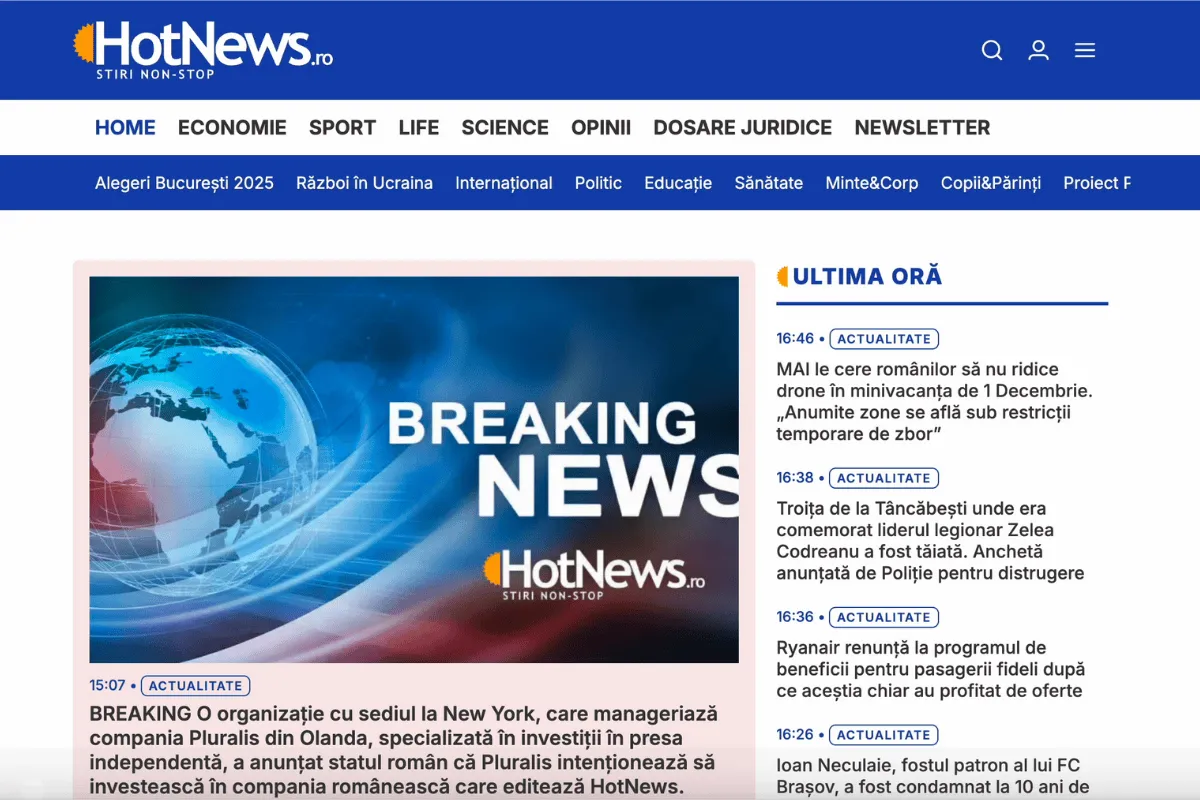
Task: Open the NEWSLETTER page
Action: point(922,128)
